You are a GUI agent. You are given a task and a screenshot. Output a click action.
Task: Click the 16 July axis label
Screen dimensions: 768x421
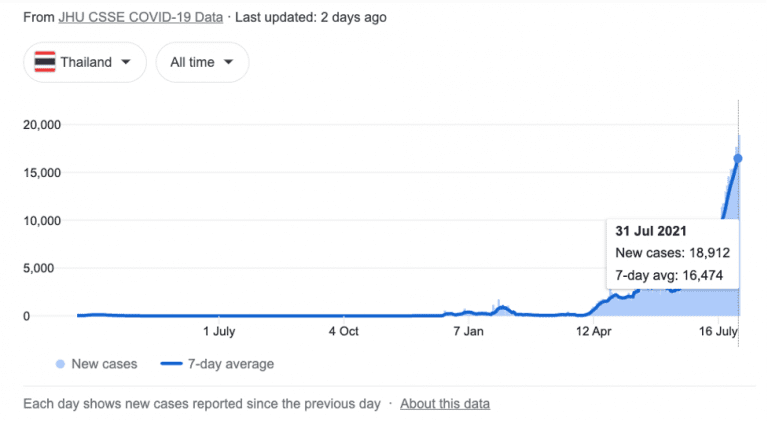(718, 331)
